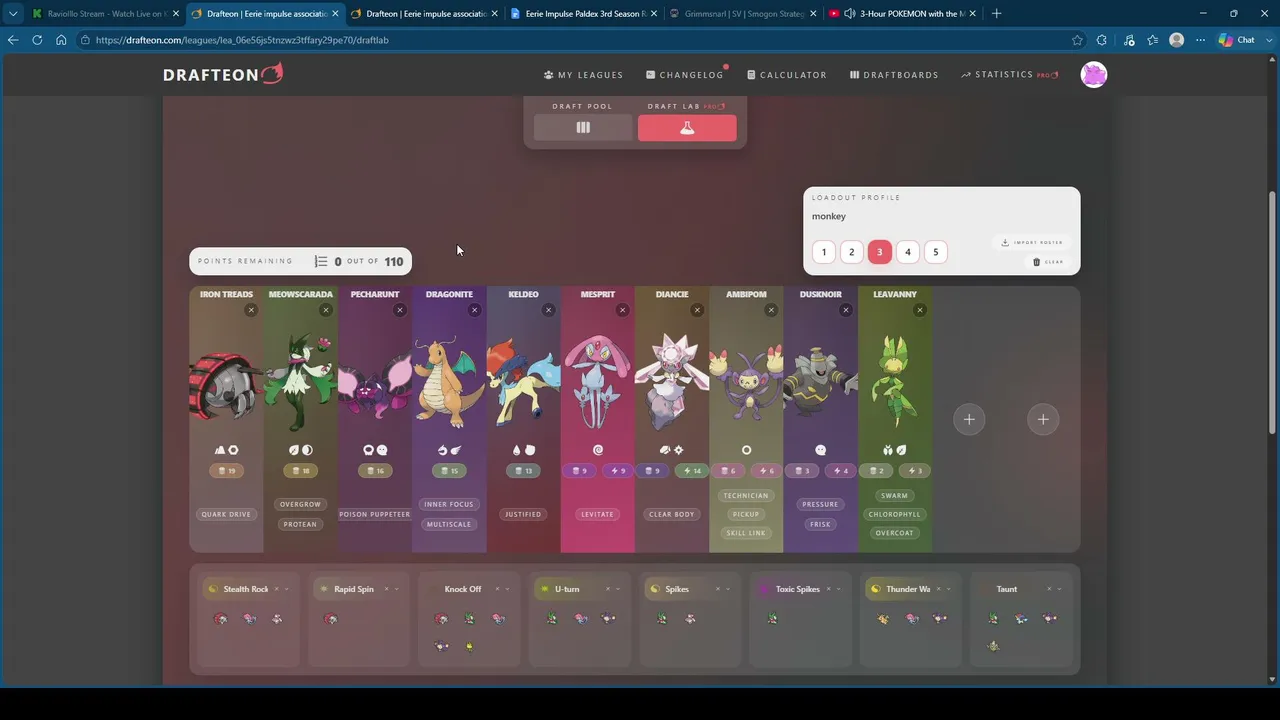Open the Calculator page
The width and height of the screenshot is (1280, 720).
point(787,75)
